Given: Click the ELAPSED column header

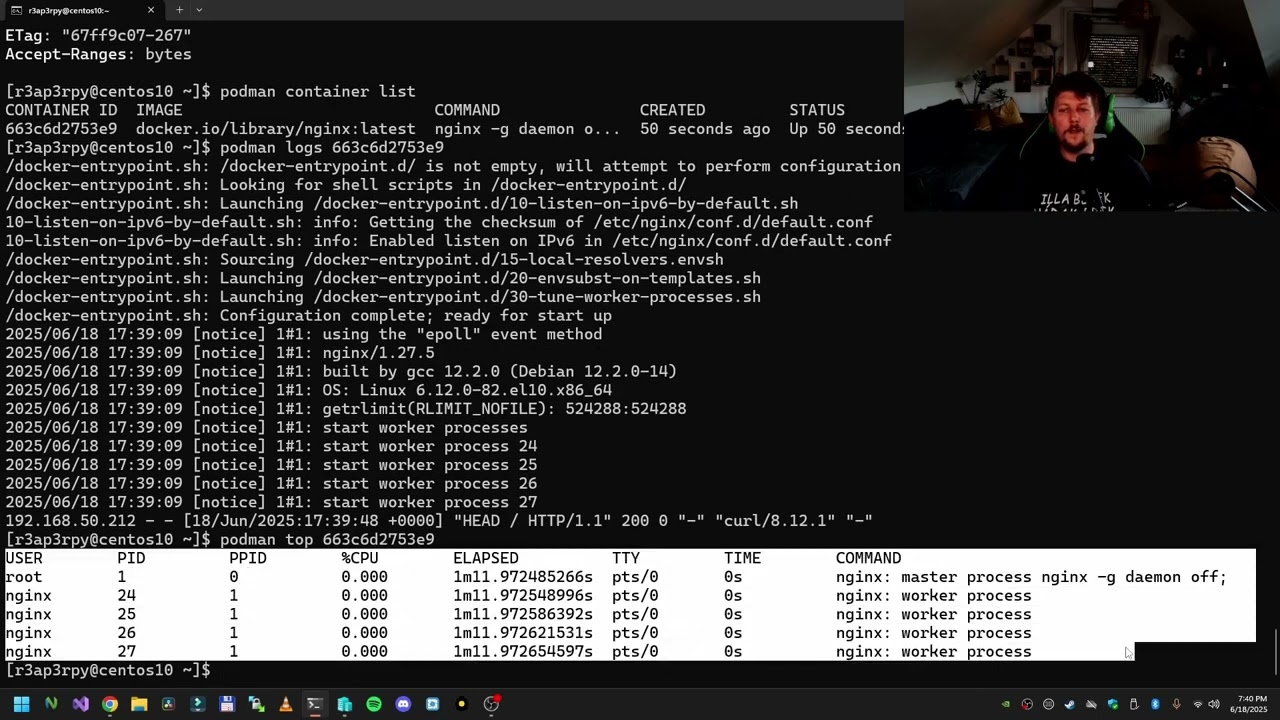Looking at the screenshot, I should pyautogui.click(x=486, y=558).
